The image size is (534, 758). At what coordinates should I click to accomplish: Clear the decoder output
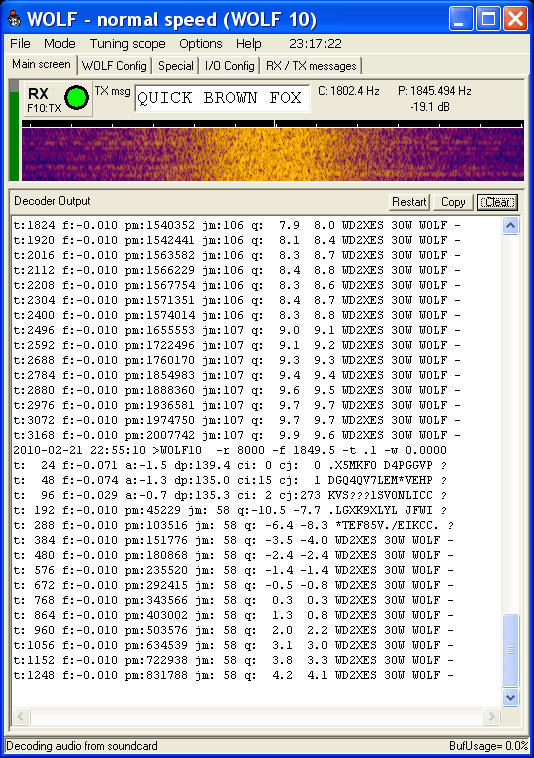497,202
